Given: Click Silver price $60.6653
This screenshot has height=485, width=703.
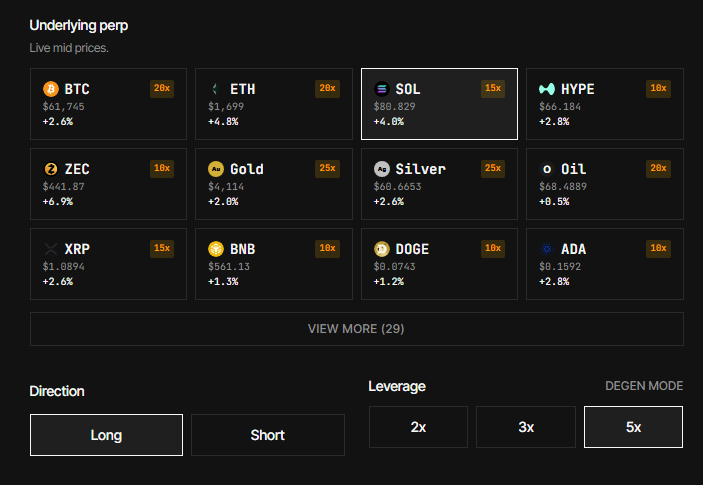Looking at the screenshot, I should (x=398, y=187).
